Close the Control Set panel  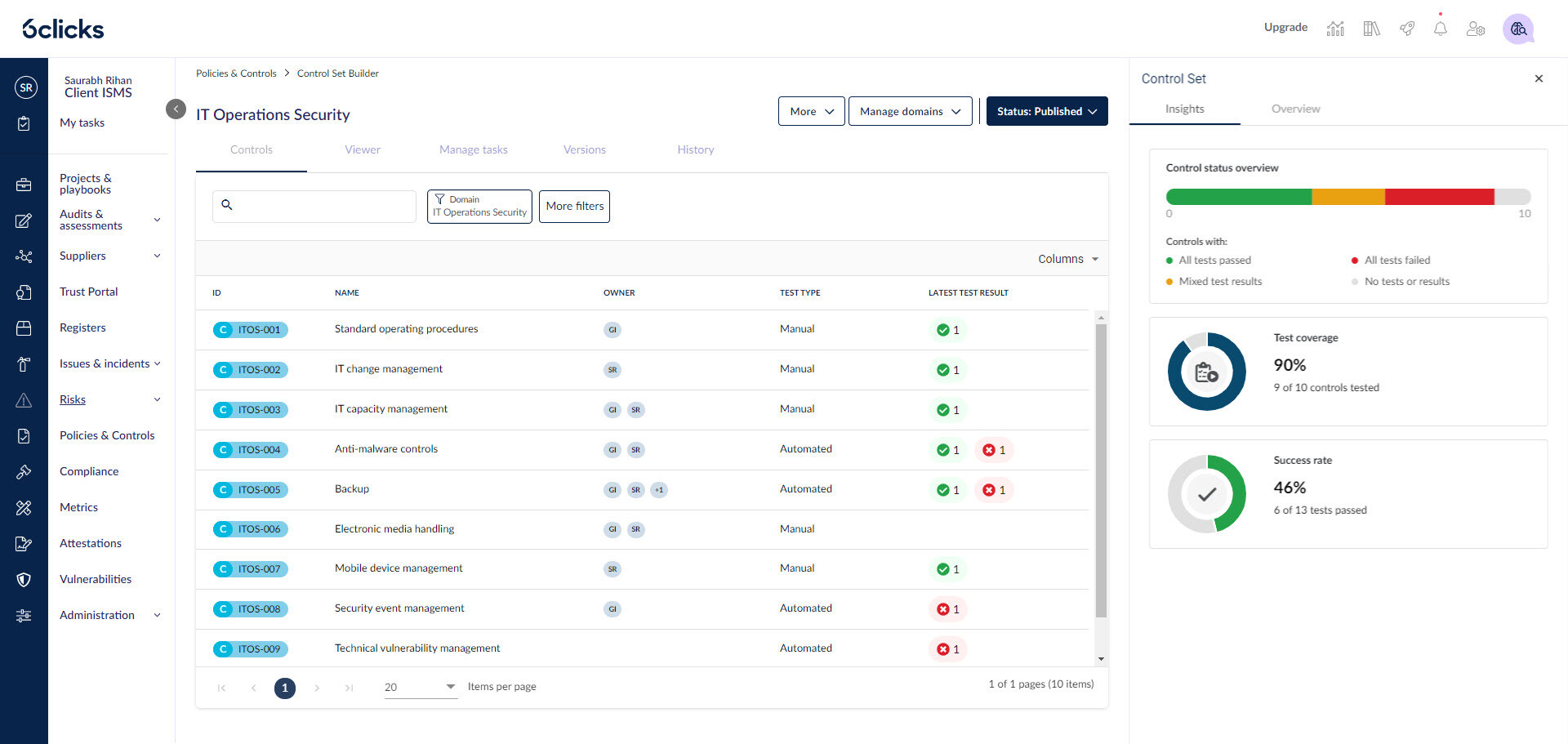click(x=1539, y=78)
